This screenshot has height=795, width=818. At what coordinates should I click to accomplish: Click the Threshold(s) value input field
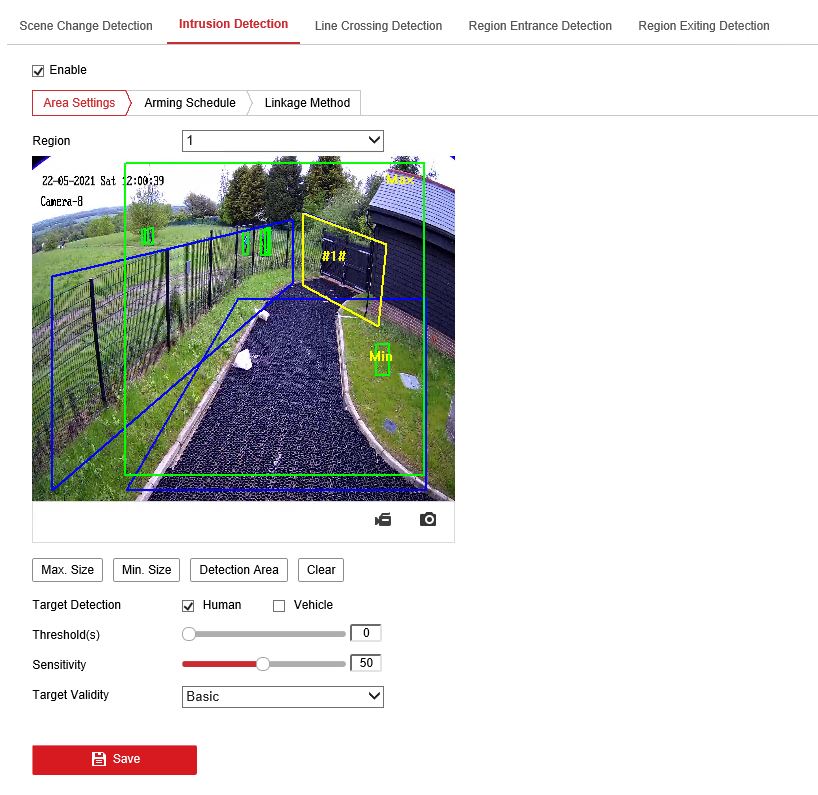(x=366, y=634)
